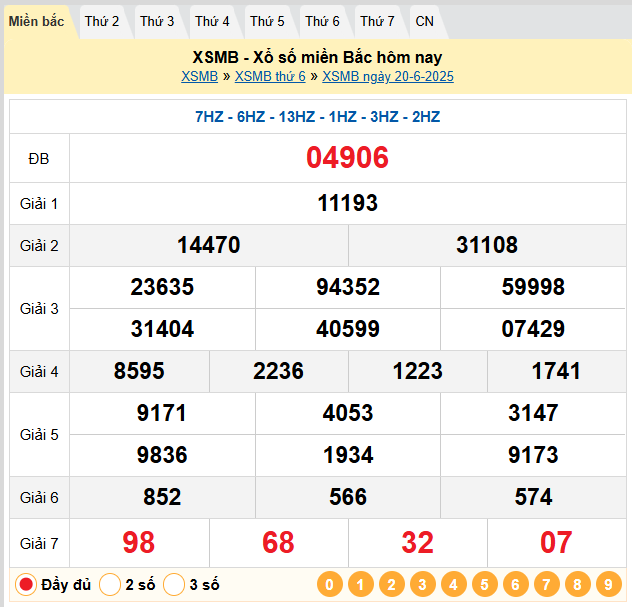Image resolution: width=632 pixels, height=607 pixels.
Task: Switch to the Thứ 2 tab
Action: tap(102, 21)
